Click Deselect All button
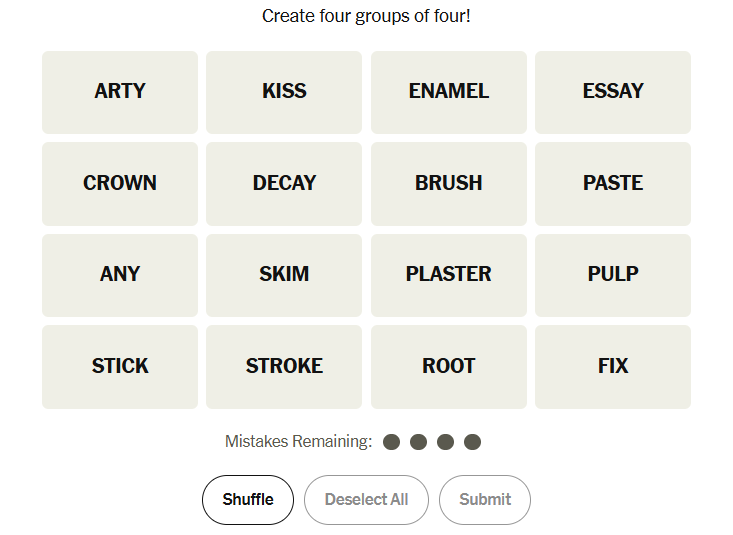The image size is (733, 535). coord(366,500)
